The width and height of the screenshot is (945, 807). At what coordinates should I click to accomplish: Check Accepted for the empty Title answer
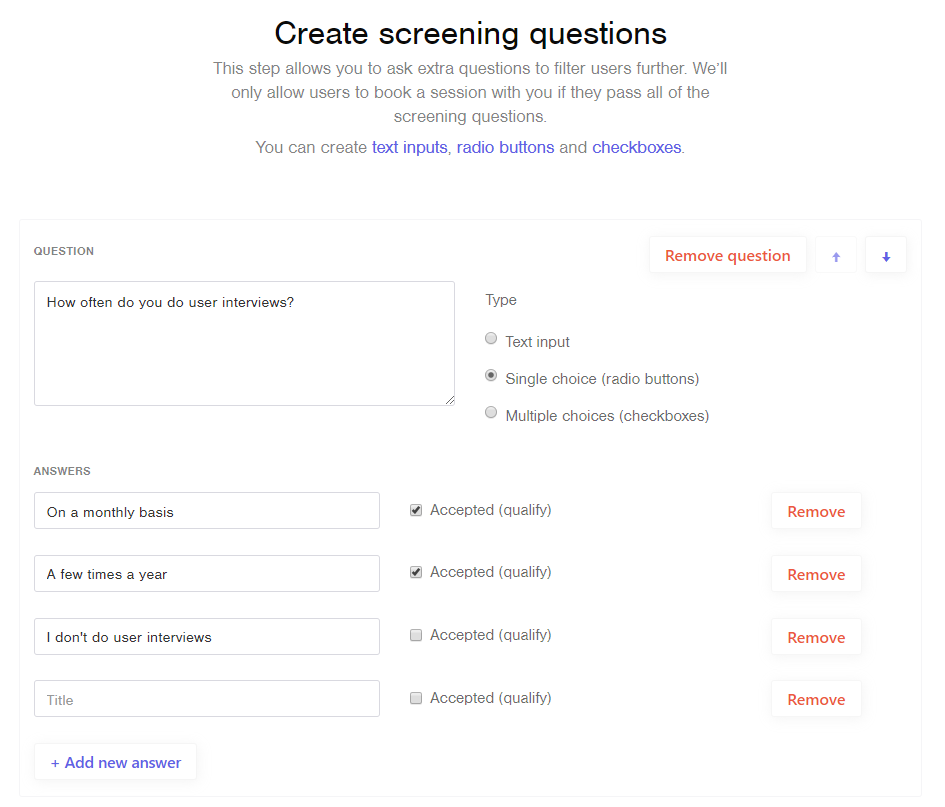click(x=416, y=698)
